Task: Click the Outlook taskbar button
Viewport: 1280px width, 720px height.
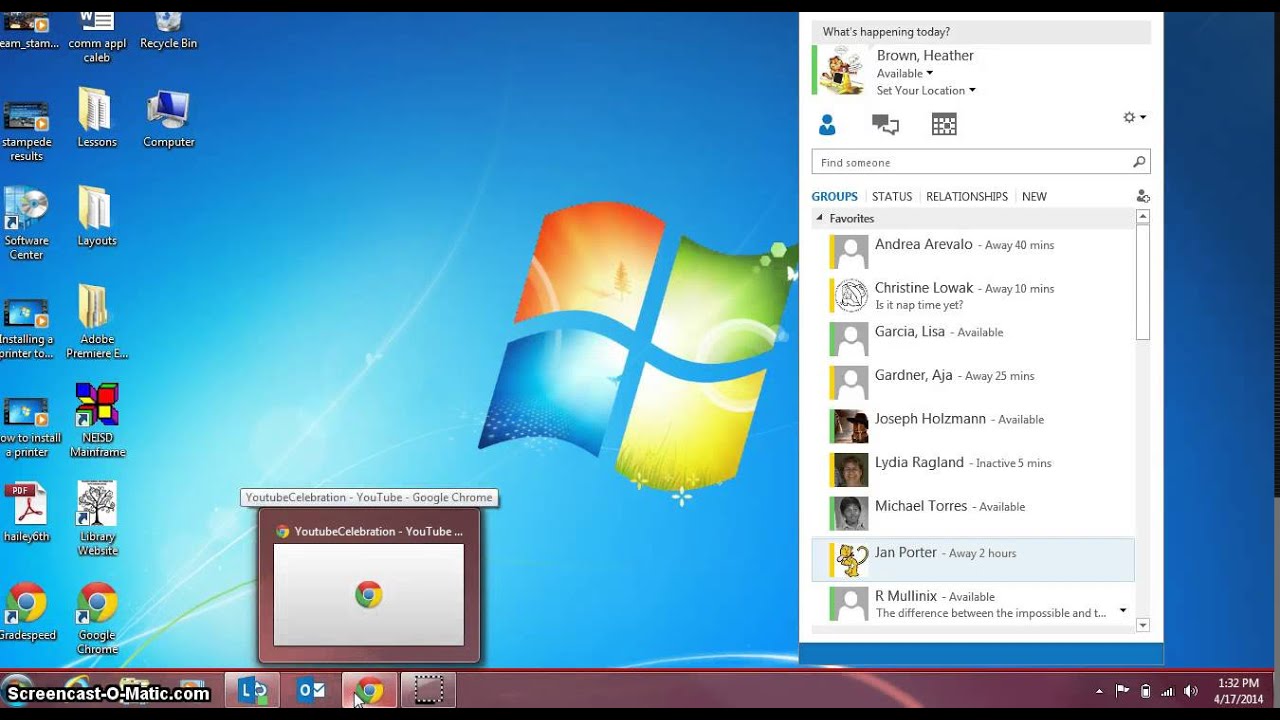Action: click(311, 690)
